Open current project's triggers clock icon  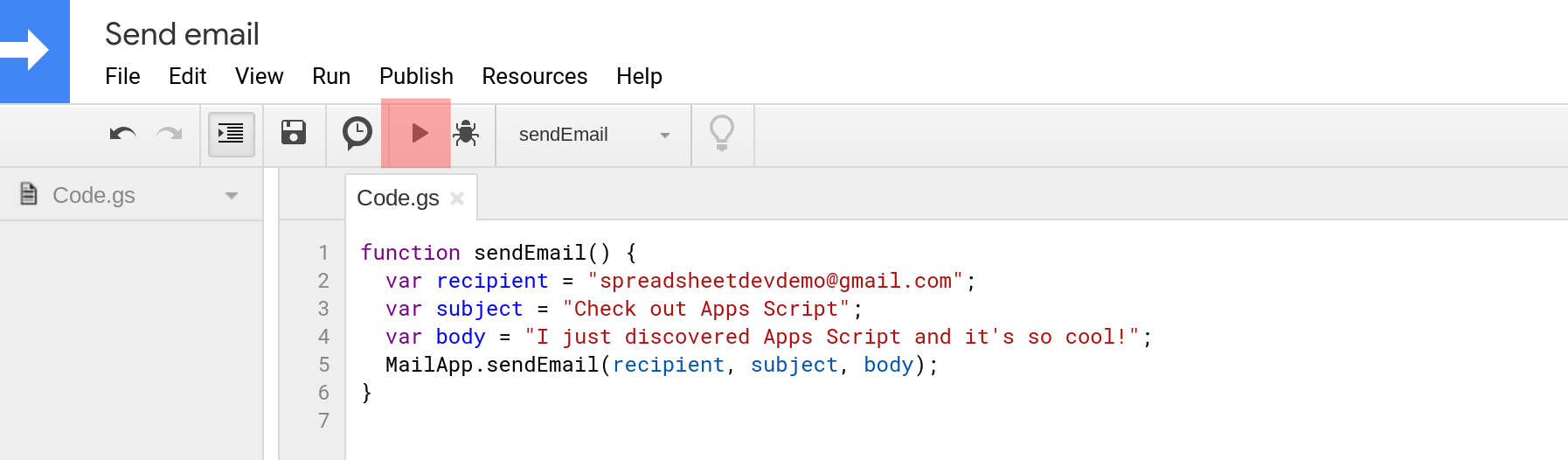(357, 134)
